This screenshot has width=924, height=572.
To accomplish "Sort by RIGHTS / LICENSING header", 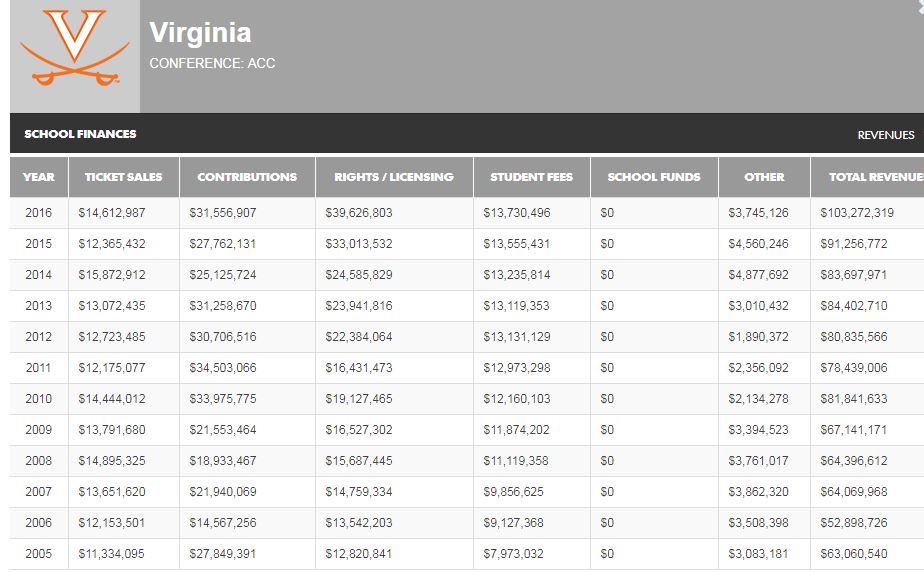I will (x=394, y=177).
